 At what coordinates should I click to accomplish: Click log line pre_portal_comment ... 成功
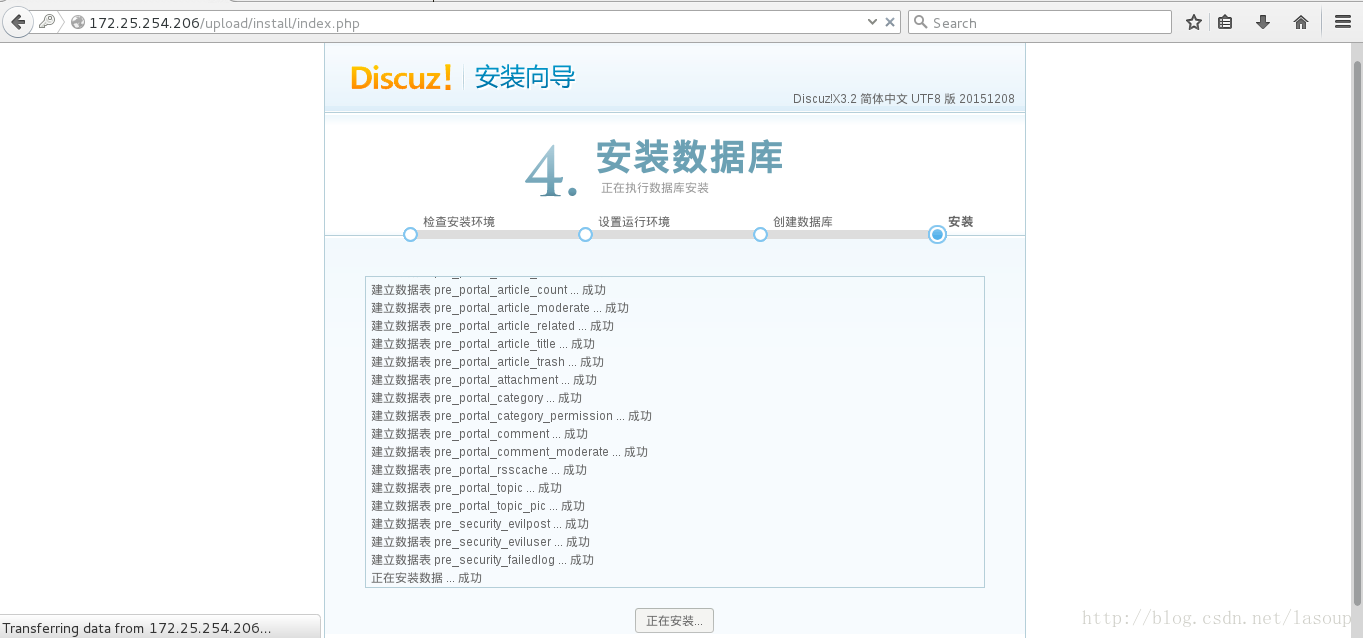[x=480, y=434]
